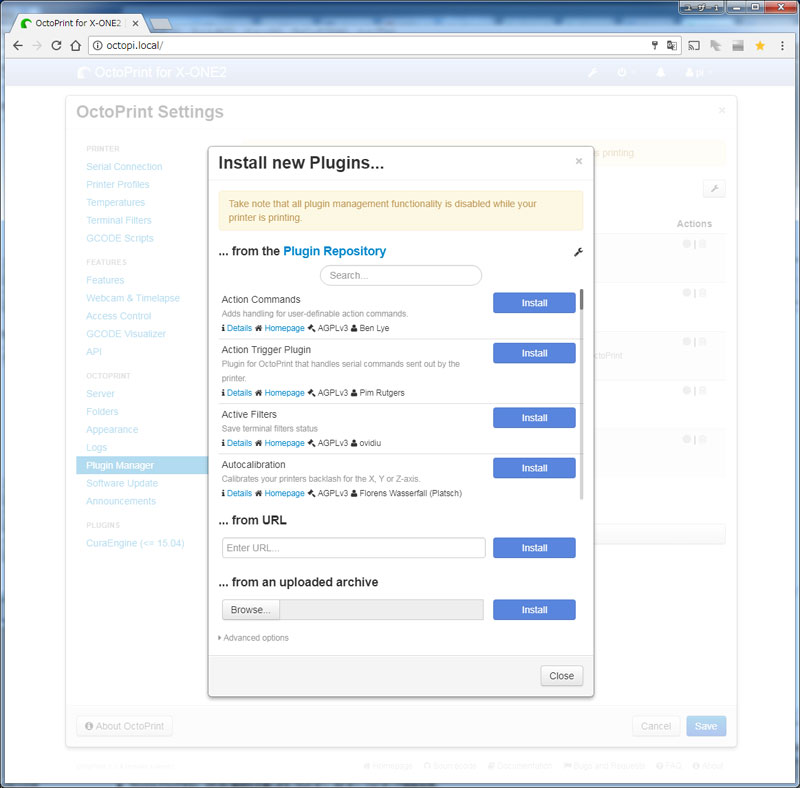The width and height of the screenshot is (800, 788).
Task: View Details for Action Commands
Action: coord(239,328)
